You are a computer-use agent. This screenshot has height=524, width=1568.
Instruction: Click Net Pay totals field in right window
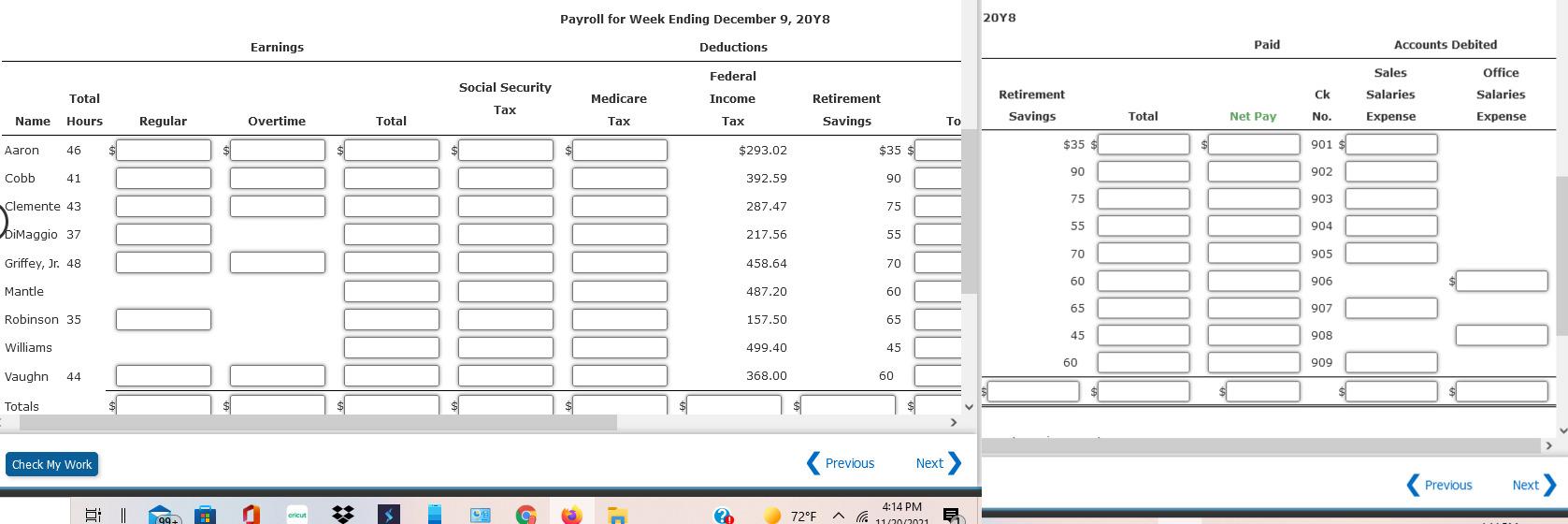(x=1263, y=391)
